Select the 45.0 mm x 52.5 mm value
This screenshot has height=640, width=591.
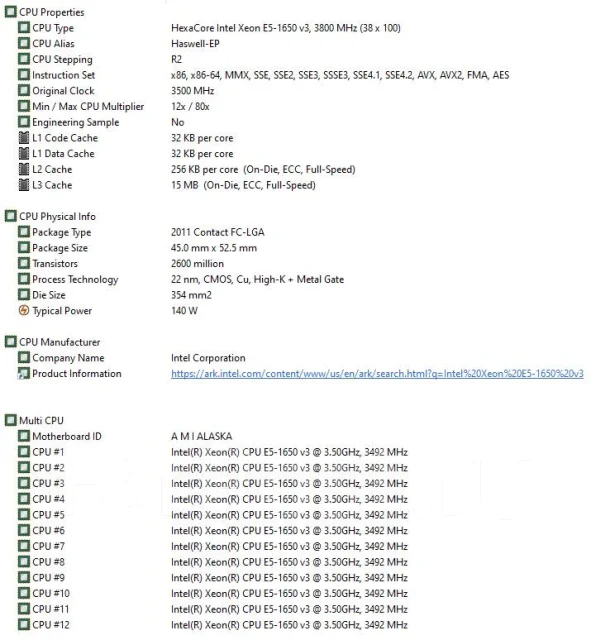pos(214,248)
